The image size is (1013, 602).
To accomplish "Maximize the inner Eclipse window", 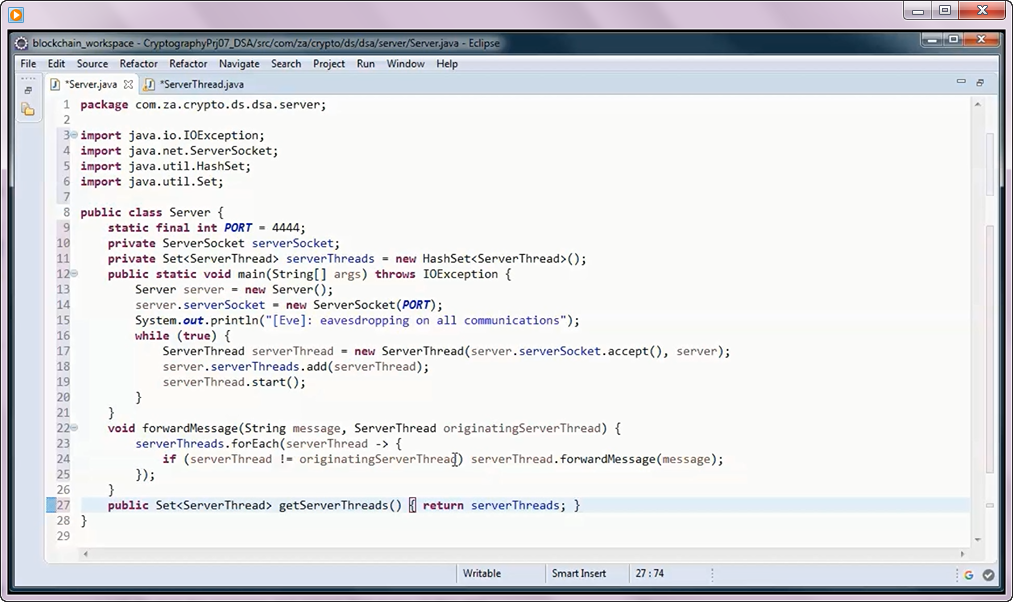I will click(954, 39).
